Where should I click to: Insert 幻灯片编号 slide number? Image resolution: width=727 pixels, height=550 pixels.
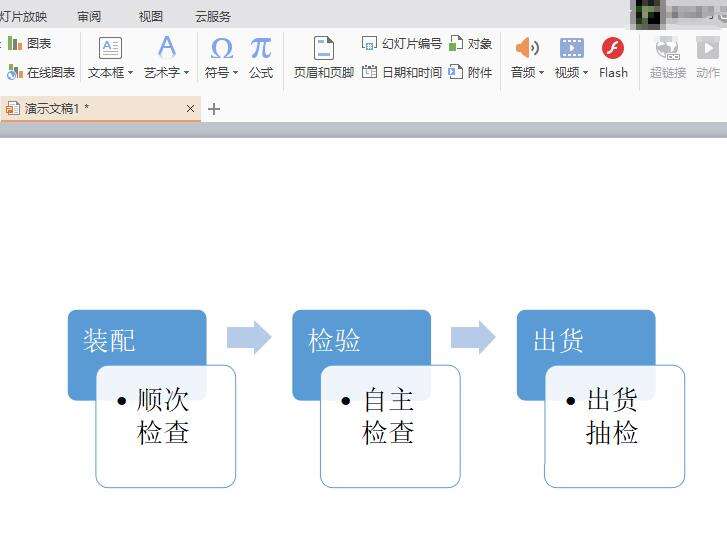[x=402, y=44]
